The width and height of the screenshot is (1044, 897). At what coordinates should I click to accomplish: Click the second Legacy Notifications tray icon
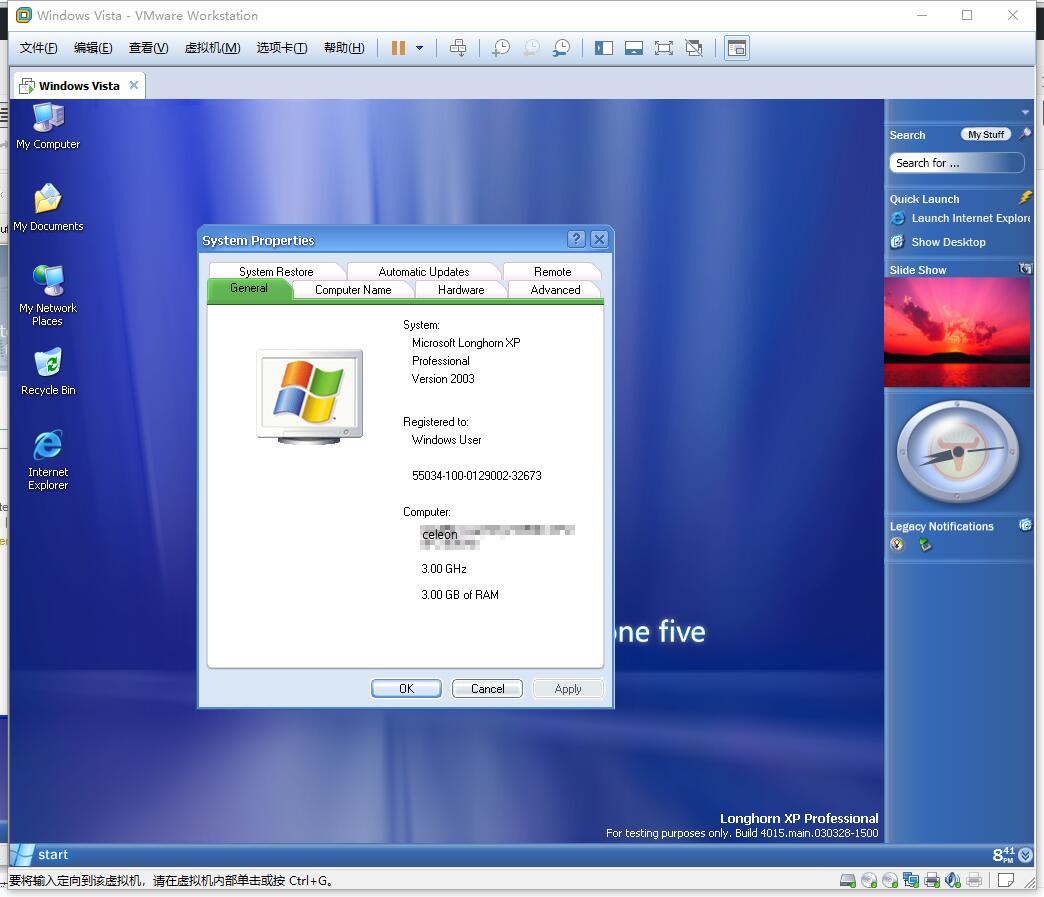click(925, 545)
